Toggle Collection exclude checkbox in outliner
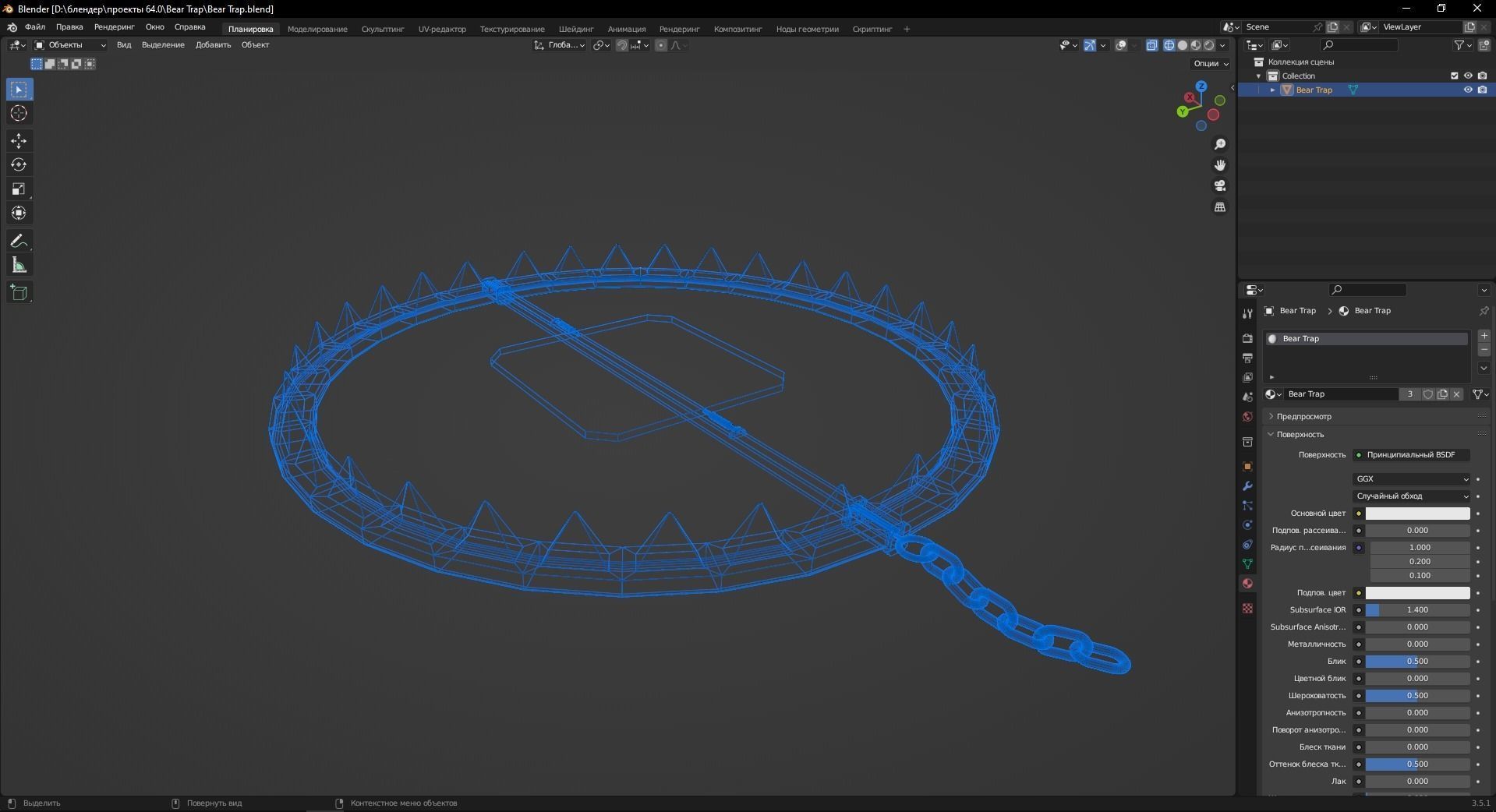1496x812 pixels. (x=1454, y=76)
